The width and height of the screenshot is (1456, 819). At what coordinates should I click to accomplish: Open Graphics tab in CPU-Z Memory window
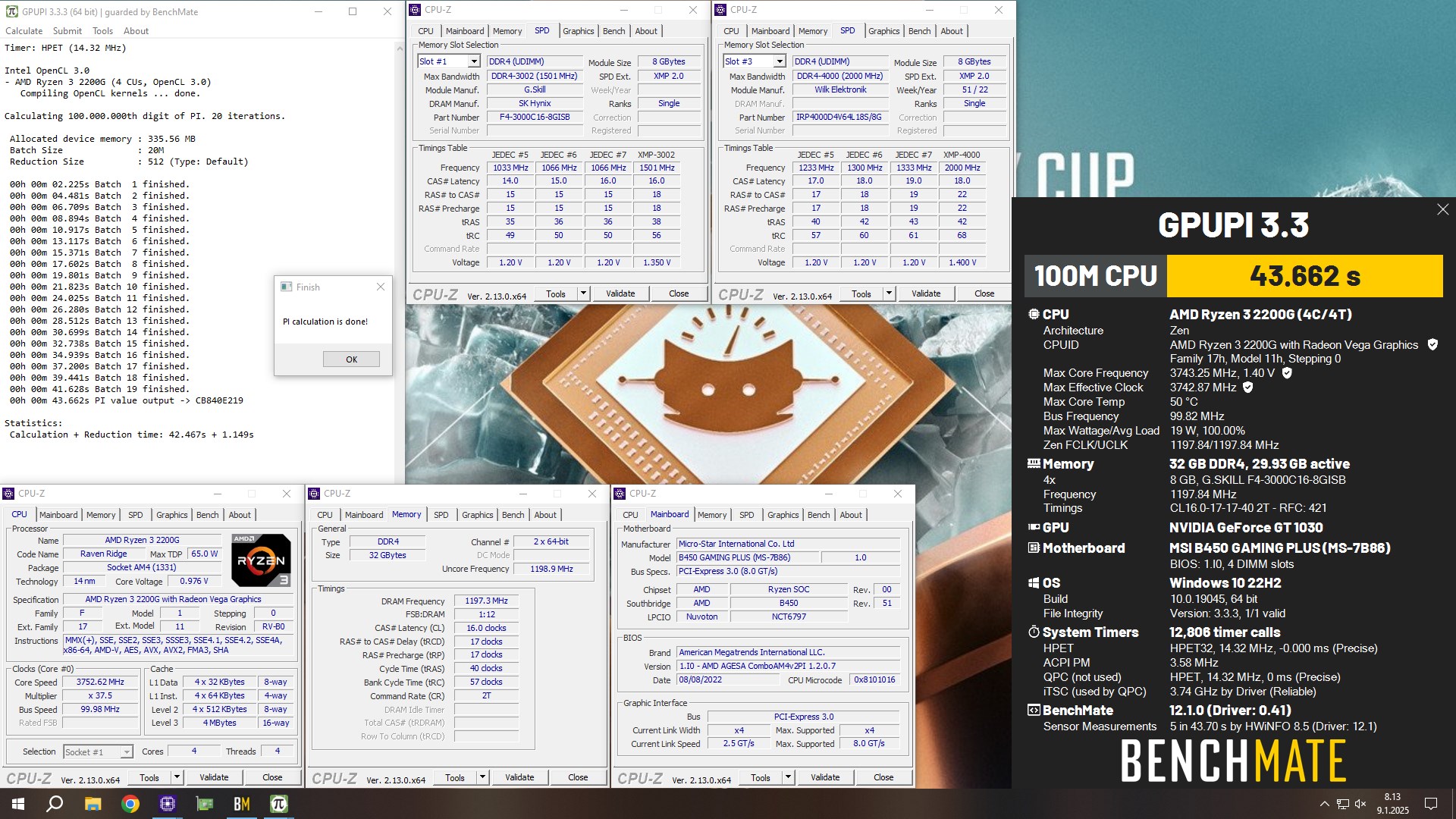tap(477, 515)
